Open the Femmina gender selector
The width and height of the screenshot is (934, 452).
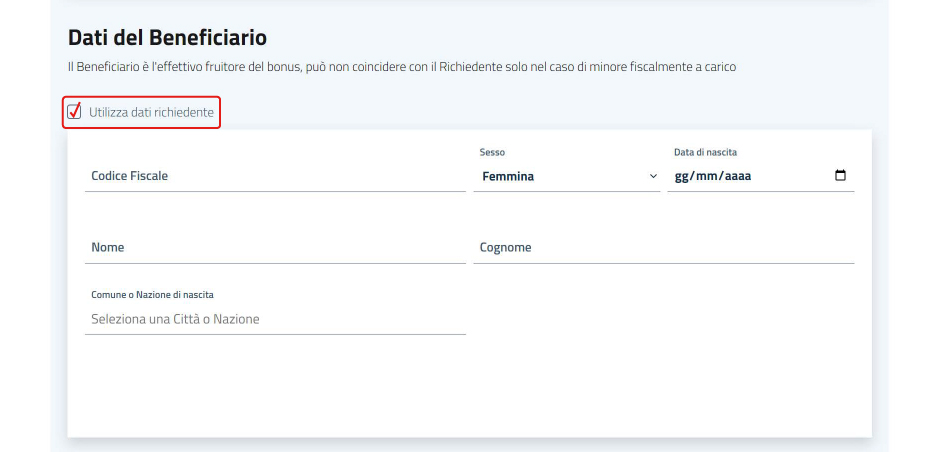(x=566, y=176)
